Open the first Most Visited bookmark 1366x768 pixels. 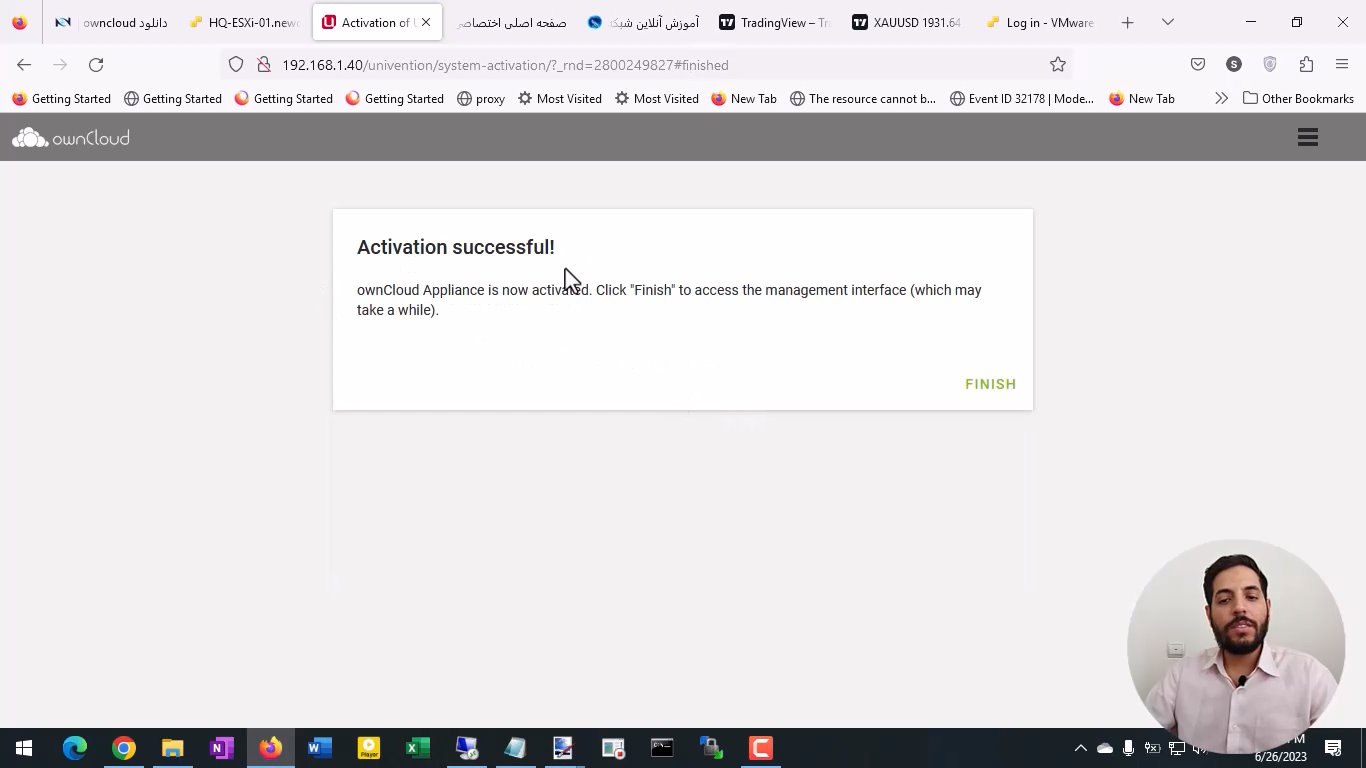559,99
